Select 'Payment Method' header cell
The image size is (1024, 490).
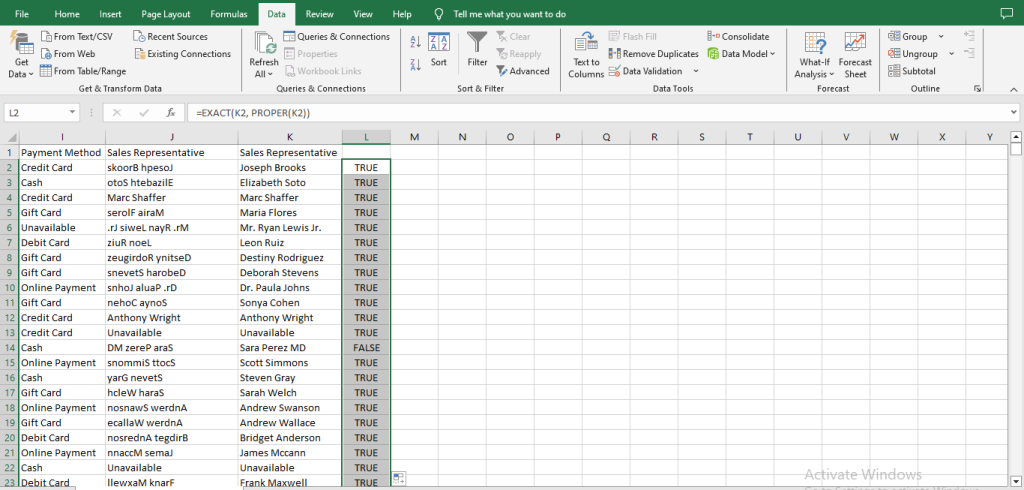pyautogui.click(x=62, y=152)
